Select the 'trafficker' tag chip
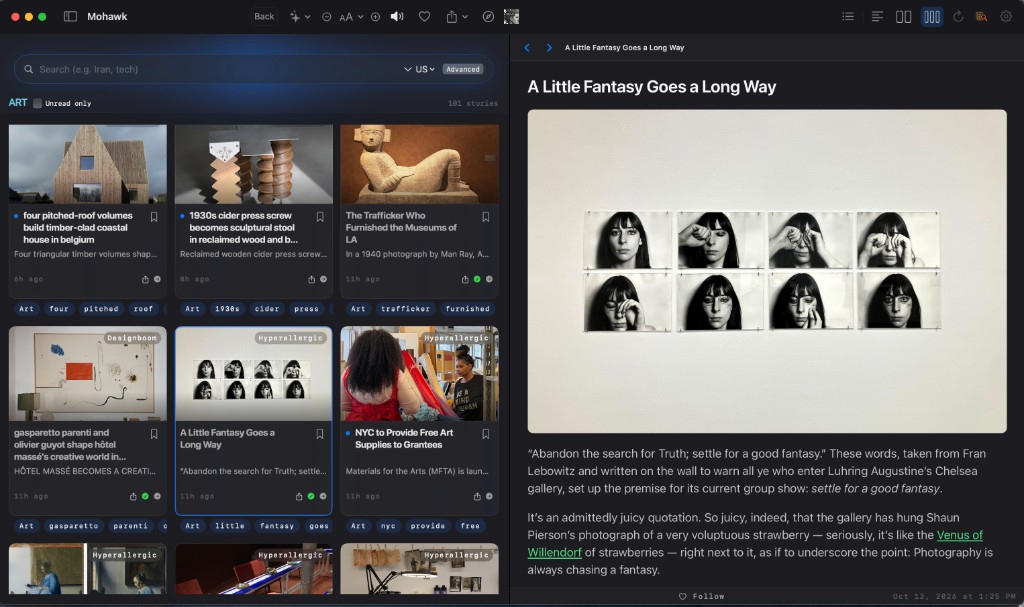 pos(406,308)
